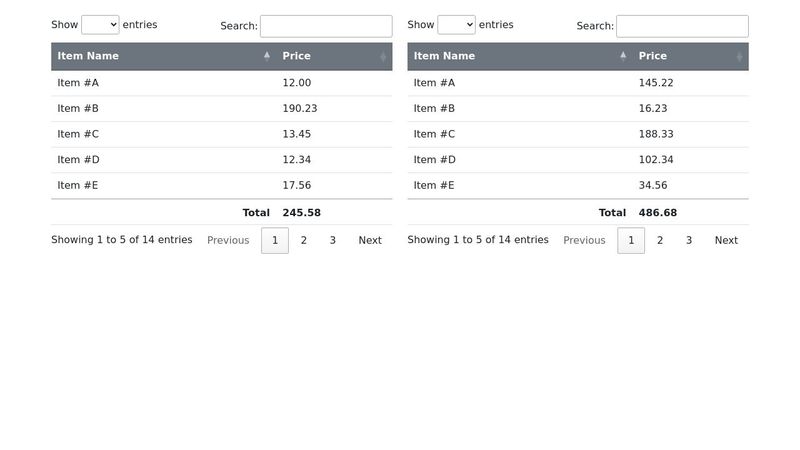Select Item #D row in right table
Viewport: 800px width, 450px height.
(578, 160)
